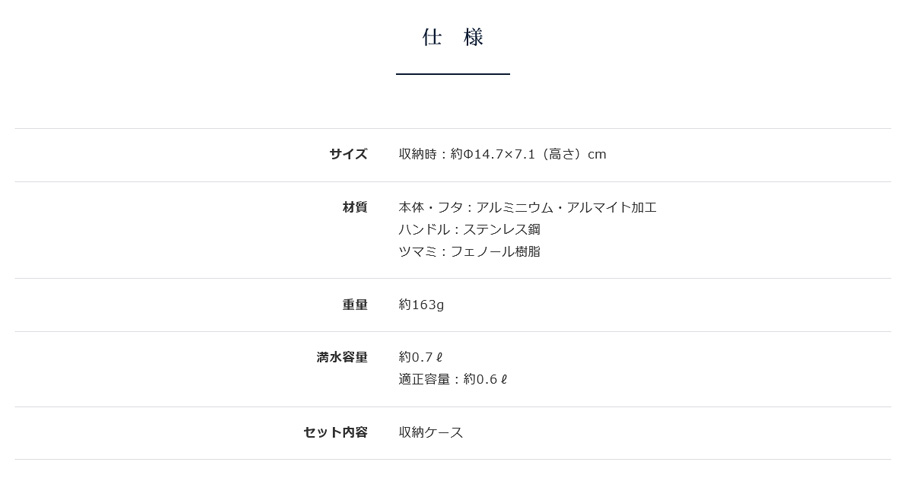Click the ハンドル：ステンレス鋼 line

[470, 230]
